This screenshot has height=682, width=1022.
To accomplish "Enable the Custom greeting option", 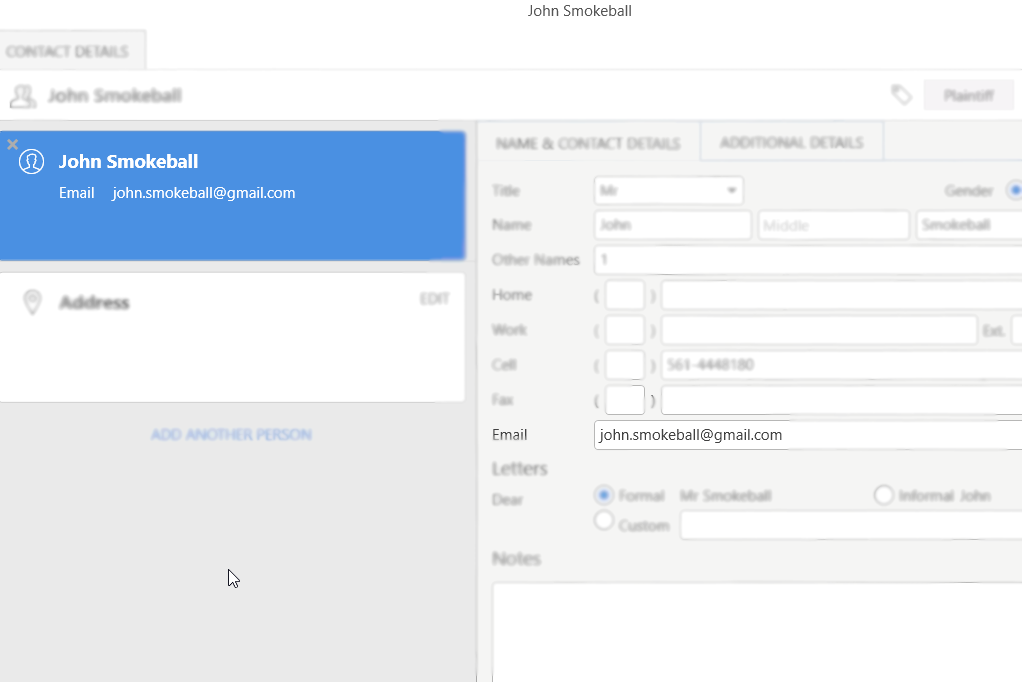I will tap(603, 520).
